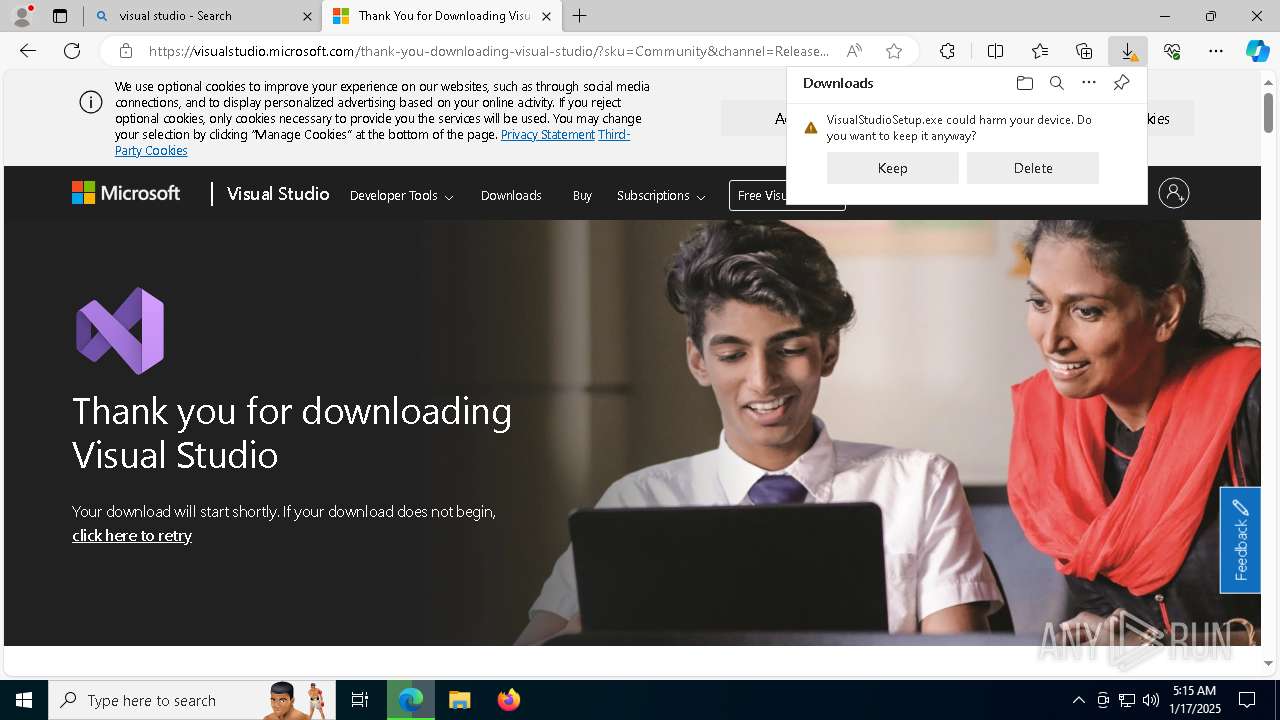Click the taskbar search box

pos(192,700)
